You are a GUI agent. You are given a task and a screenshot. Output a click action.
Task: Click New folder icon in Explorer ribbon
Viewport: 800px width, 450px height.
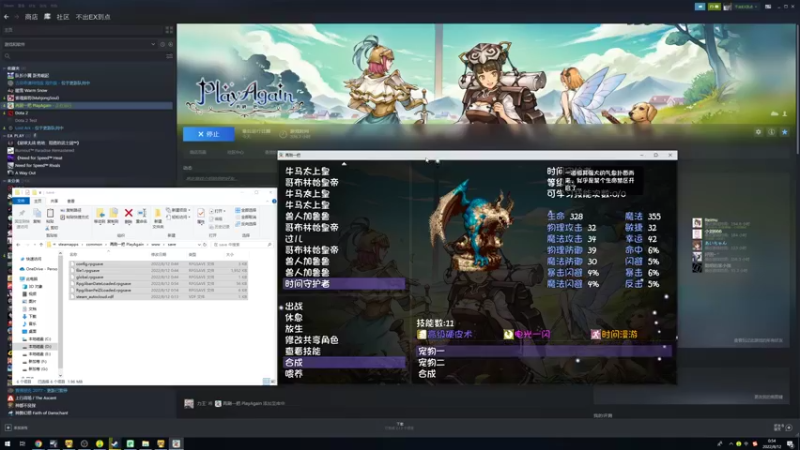pos(158,217)
